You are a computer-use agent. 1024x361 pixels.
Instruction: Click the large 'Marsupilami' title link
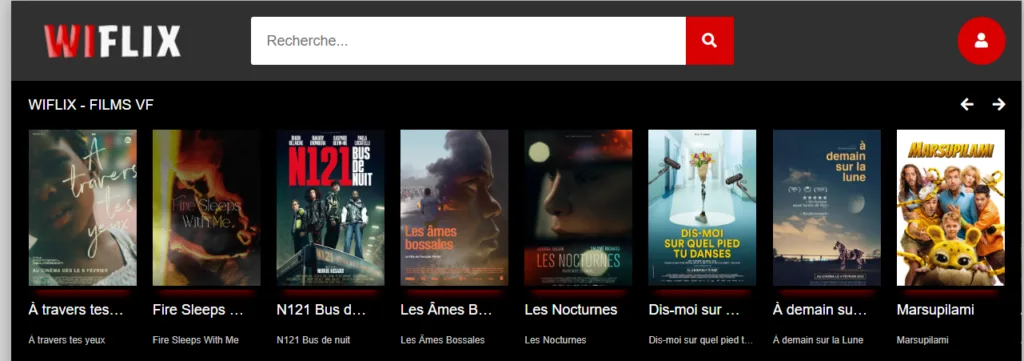tap(935, 310)
